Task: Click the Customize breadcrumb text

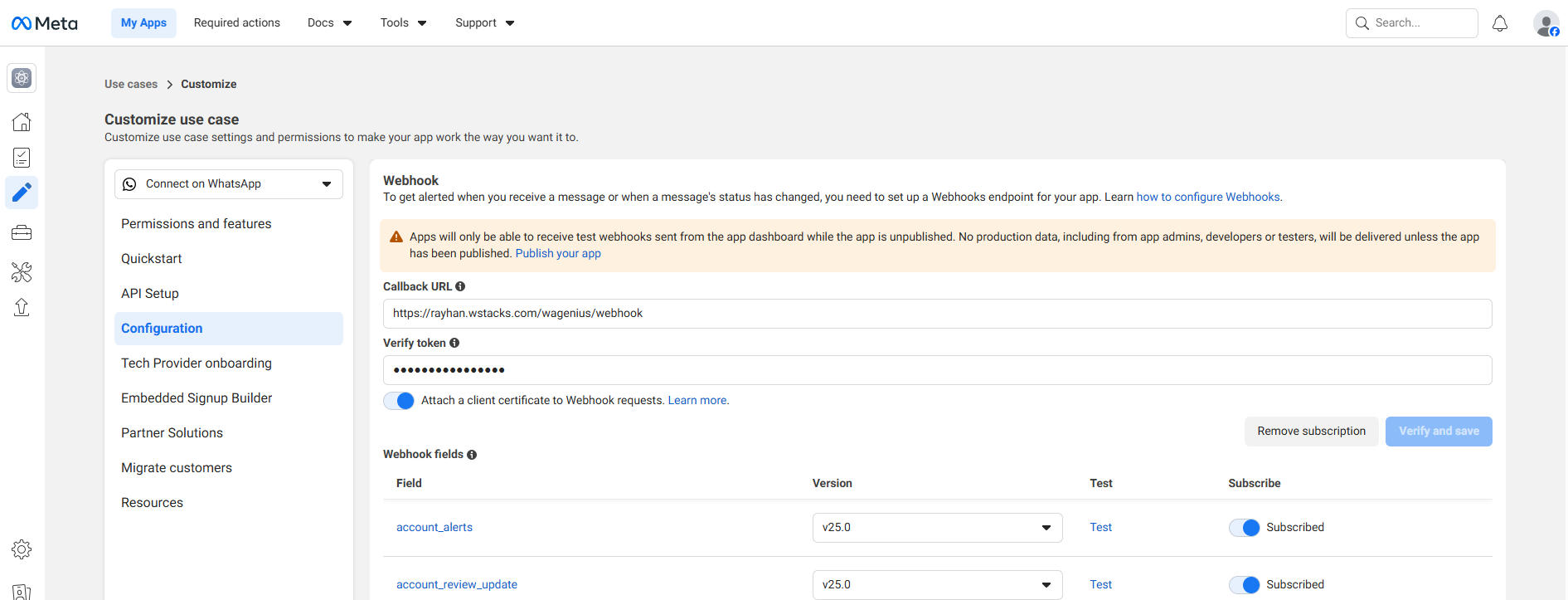Action: [x=209, y=85]
